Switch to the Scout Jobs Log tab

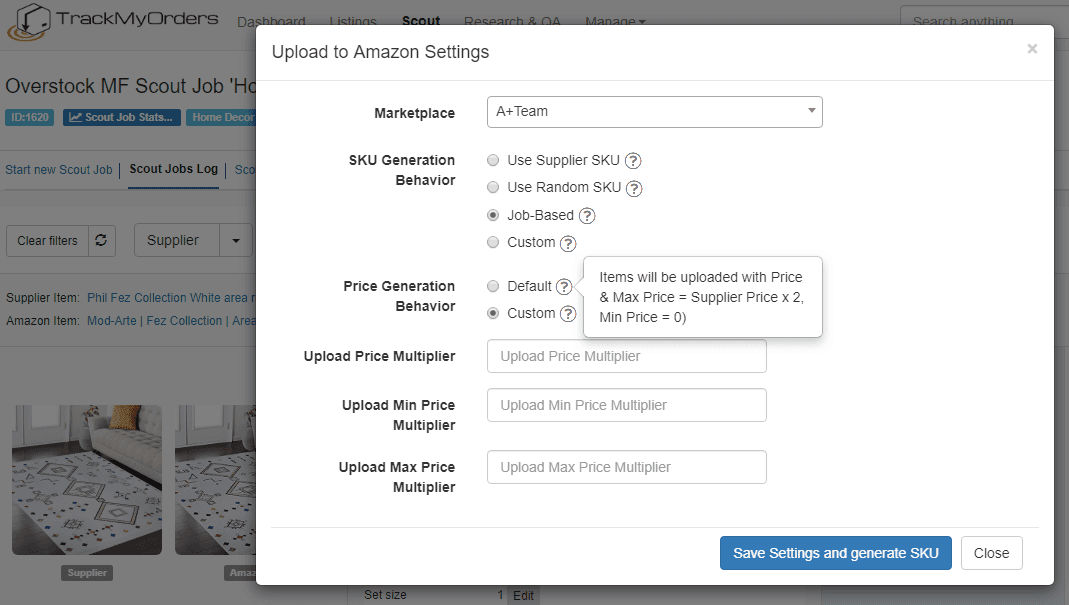pos(172,169)
